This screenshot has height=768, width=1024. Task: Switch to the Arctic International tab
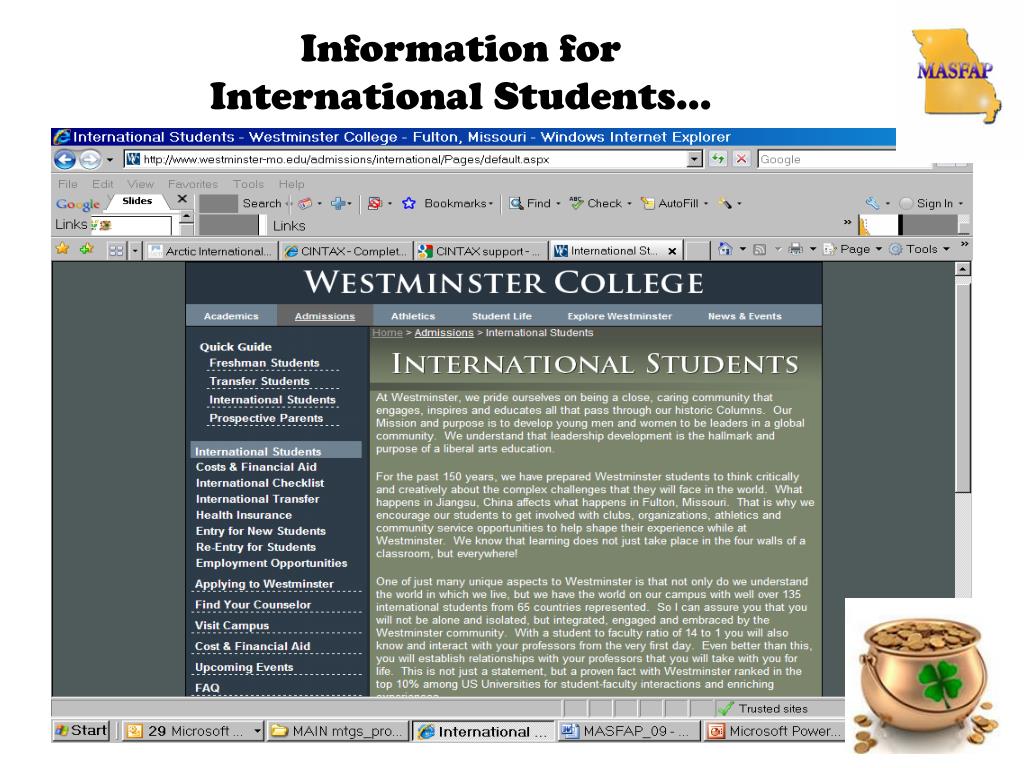[x=210, y=251]
